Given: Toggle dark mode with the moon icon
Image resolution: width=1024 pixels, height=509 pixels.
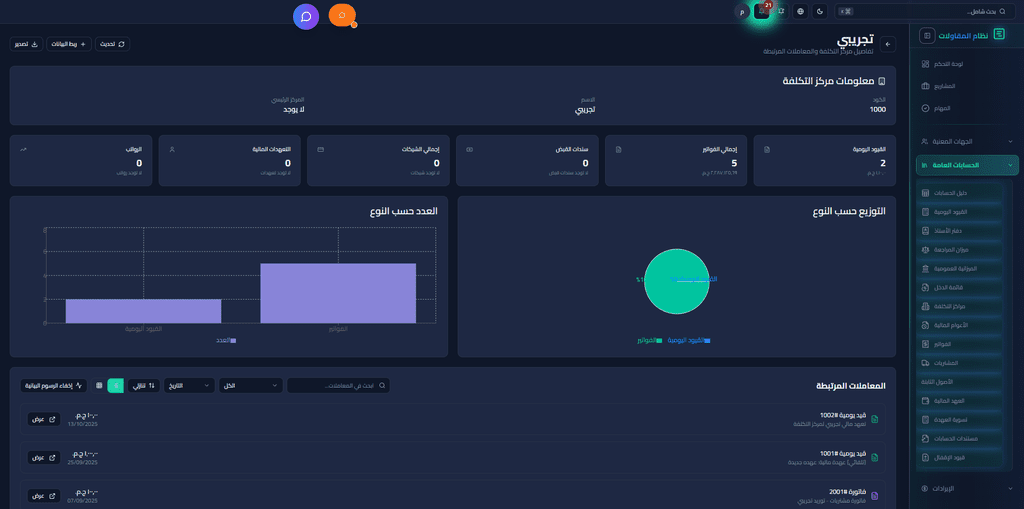Looking at the screenshot, I should click(x=821, y=11).
